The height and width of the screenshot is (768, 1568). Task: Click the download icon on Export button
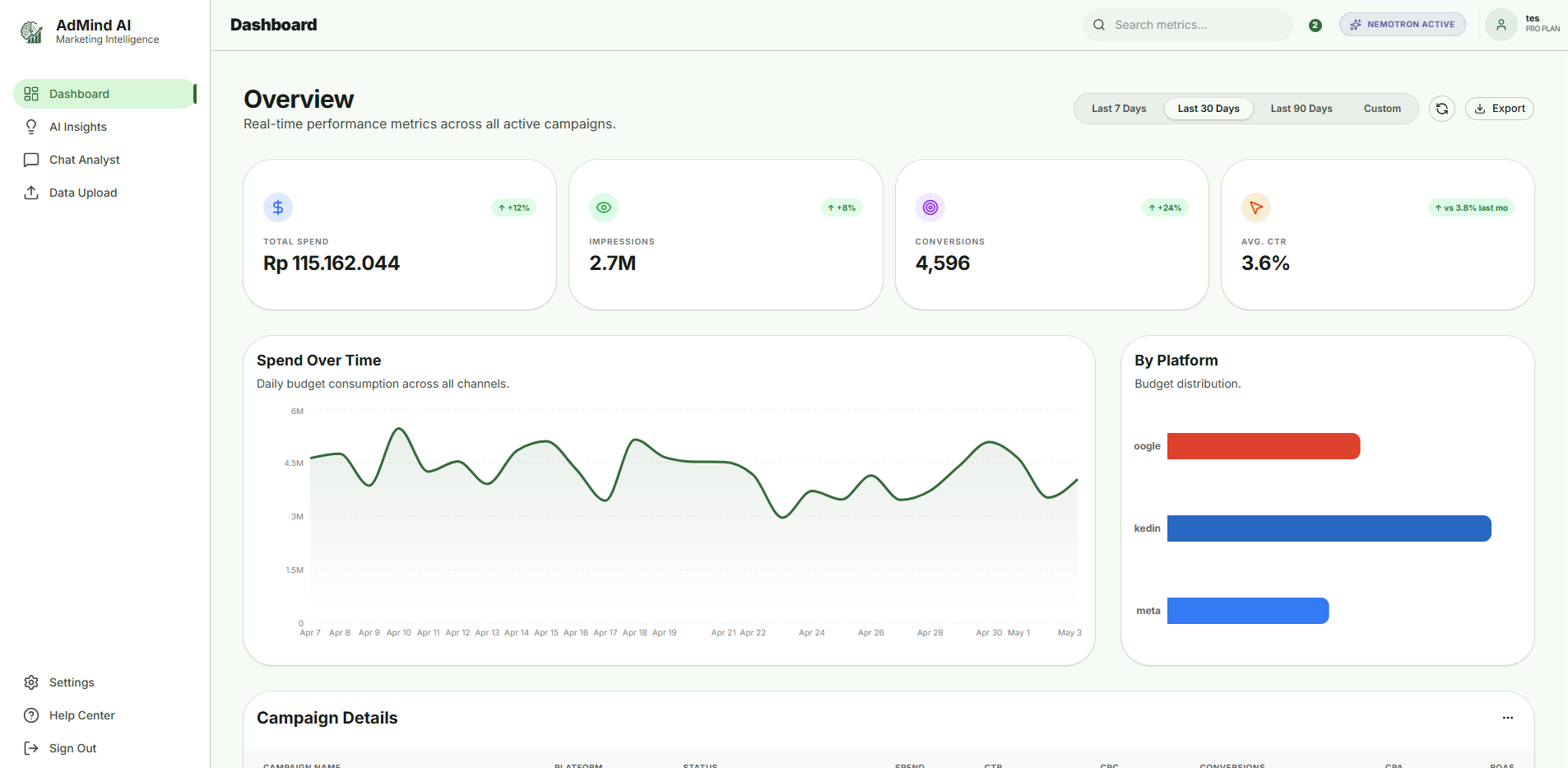pos(1480,109)
